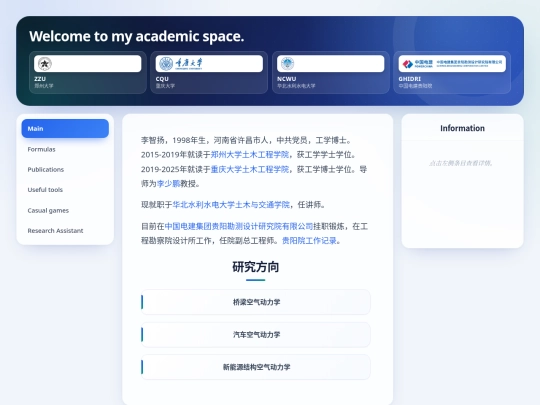The height and width of the screenshot is (405, 540).
Task: Click the Information panel heading
Action: click(462, 128)
